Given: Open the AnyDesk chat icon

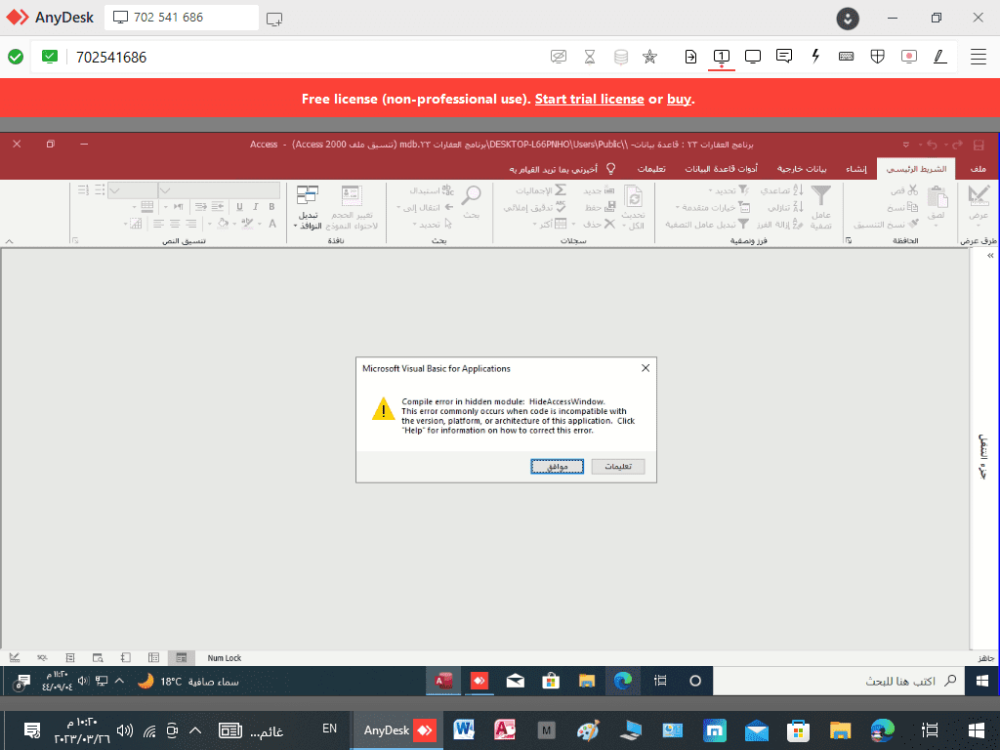Looking at the screenshot, I should 784,57.
